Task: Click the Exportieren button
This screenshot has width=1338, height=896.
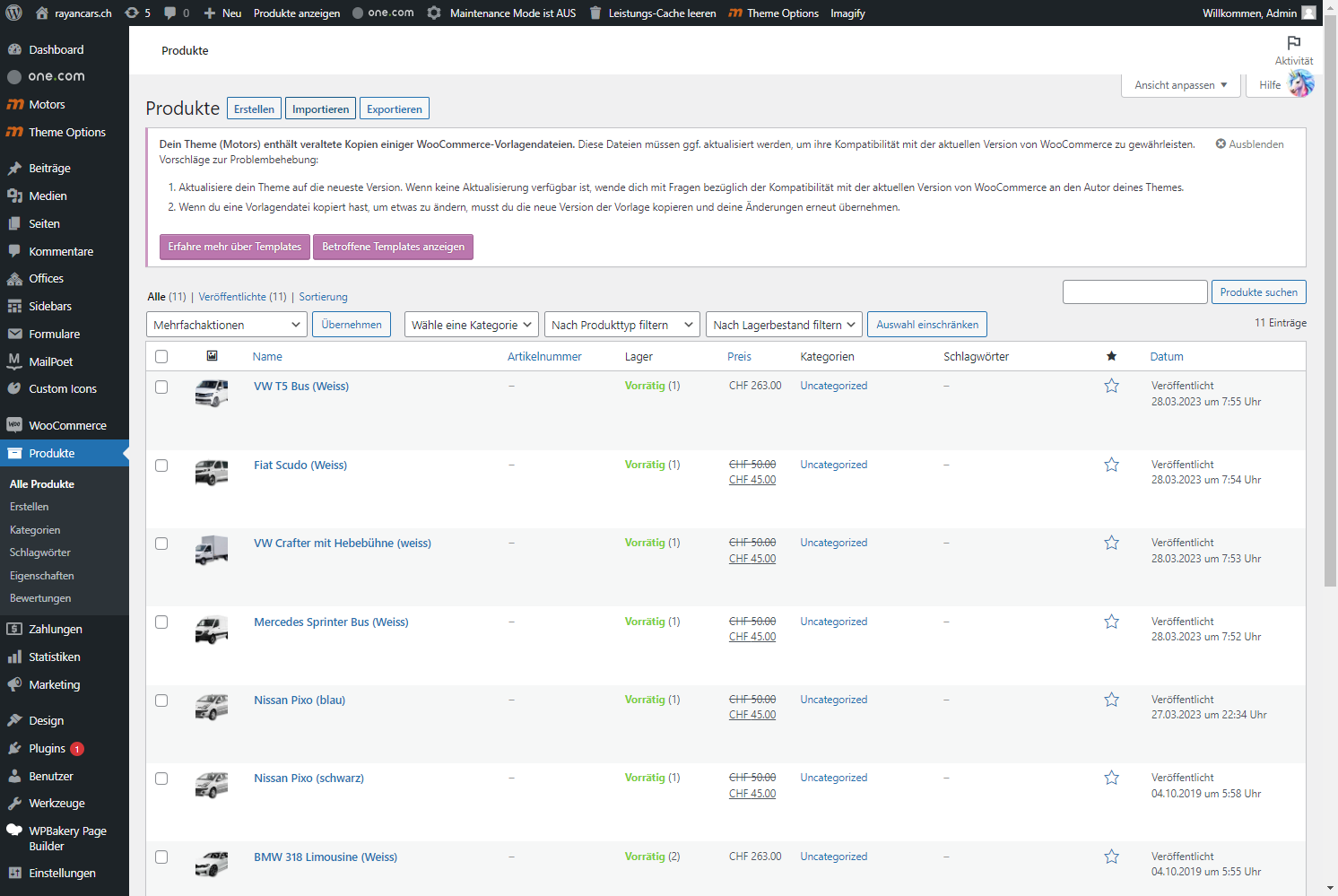Action: click(x=395, y=109)
